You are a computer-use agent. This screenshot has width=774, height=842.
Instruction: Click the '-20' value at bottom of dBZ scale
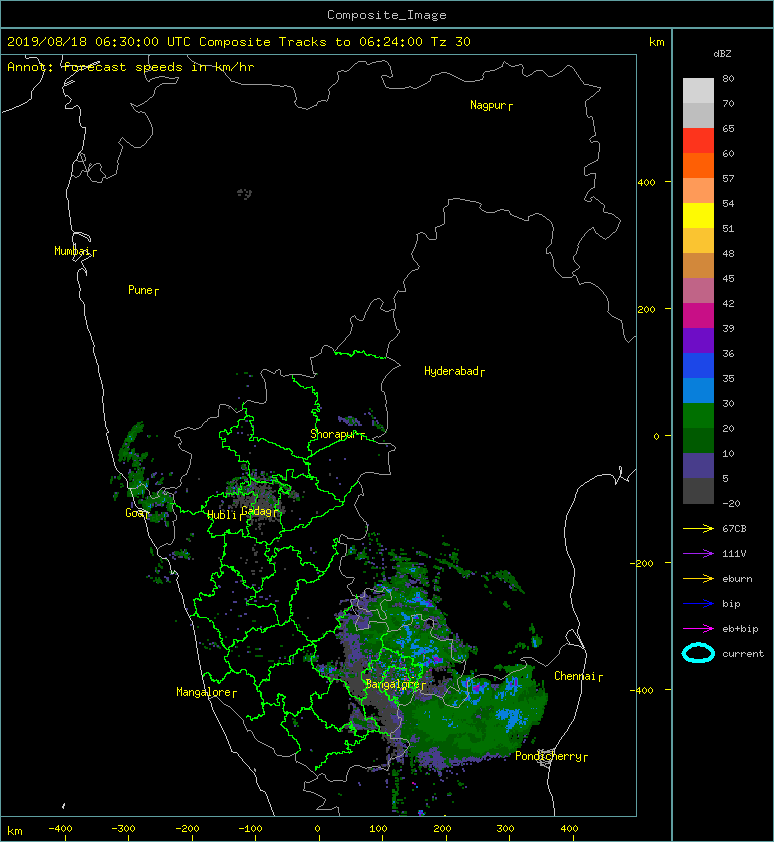[731, 504]
